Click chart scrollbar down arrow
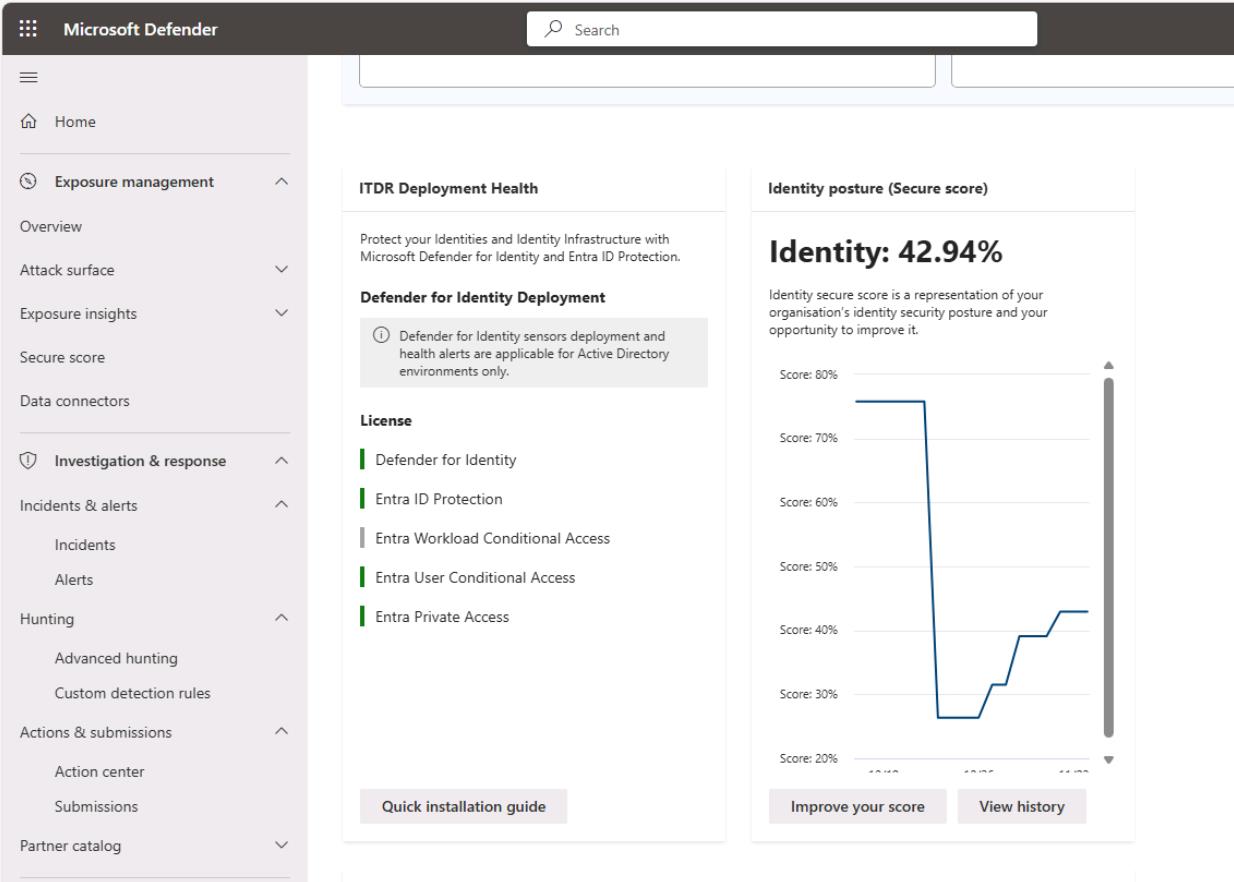This screenshot has height=882, width=1234. (x=1108, y=759)
